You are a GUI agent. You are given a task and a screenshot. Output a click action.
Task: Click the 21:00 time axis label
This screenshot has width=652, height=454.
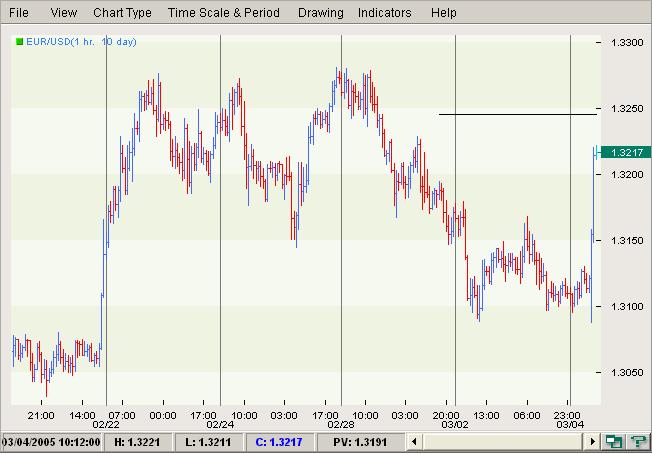coord(41,415)
